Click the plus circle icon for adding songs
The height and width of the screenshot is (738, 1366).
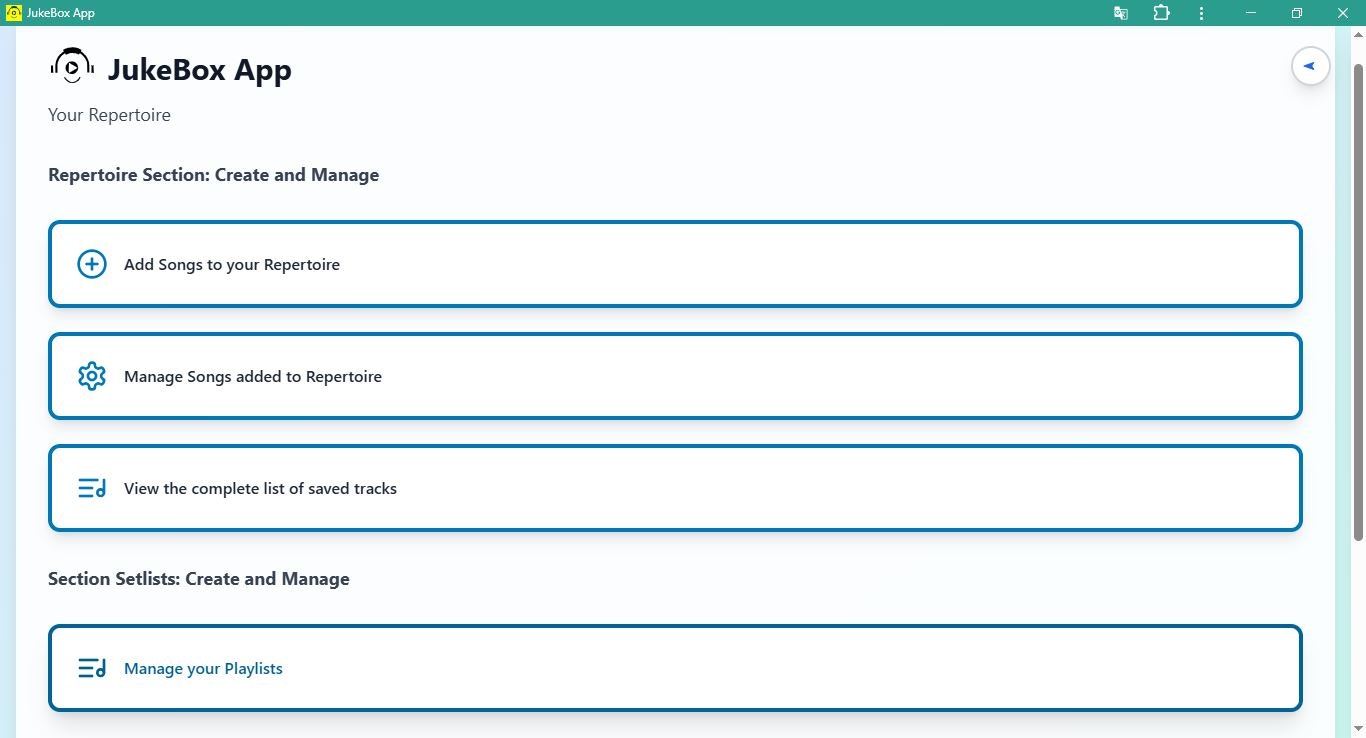click(x=92, y=264)
